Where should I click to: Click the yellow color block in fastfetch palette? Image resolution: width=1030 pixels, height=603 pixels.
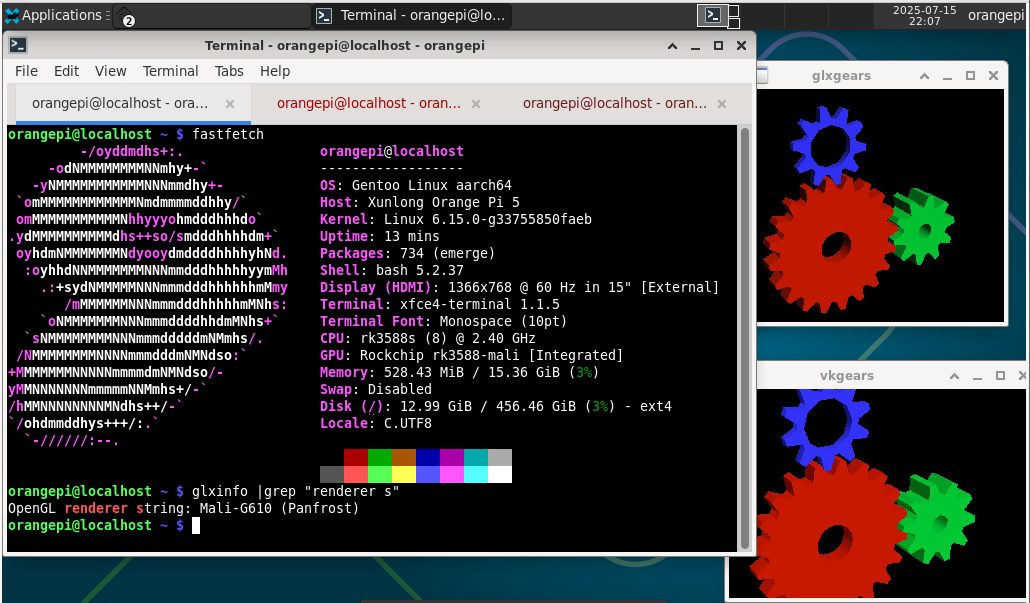[x=403, y=474]
